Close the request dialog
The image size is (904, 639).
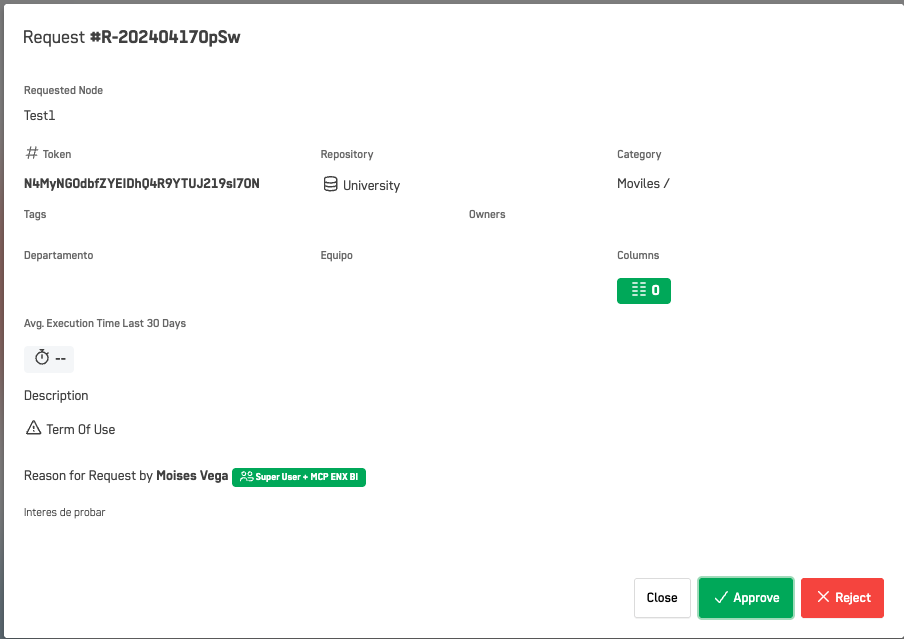[662, 597]
